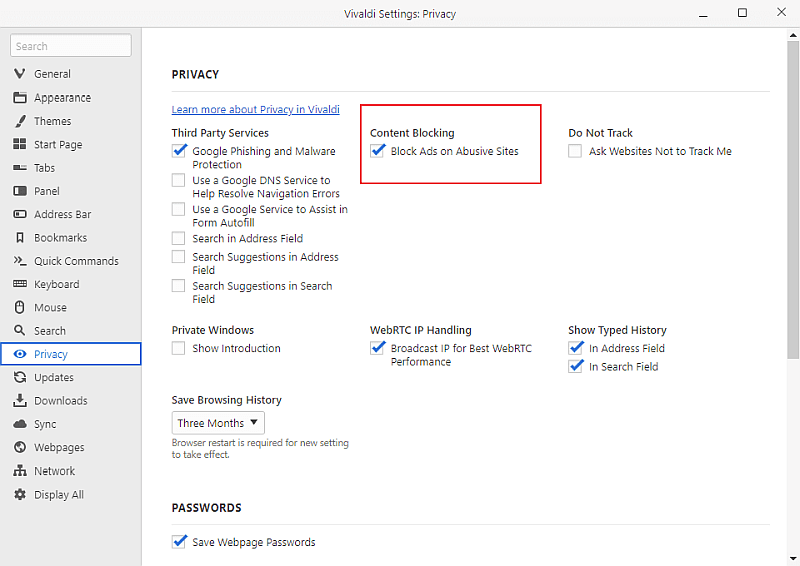Click the Webpages globe icon
This screenshot has height=566, width=800.
[20, 447]
